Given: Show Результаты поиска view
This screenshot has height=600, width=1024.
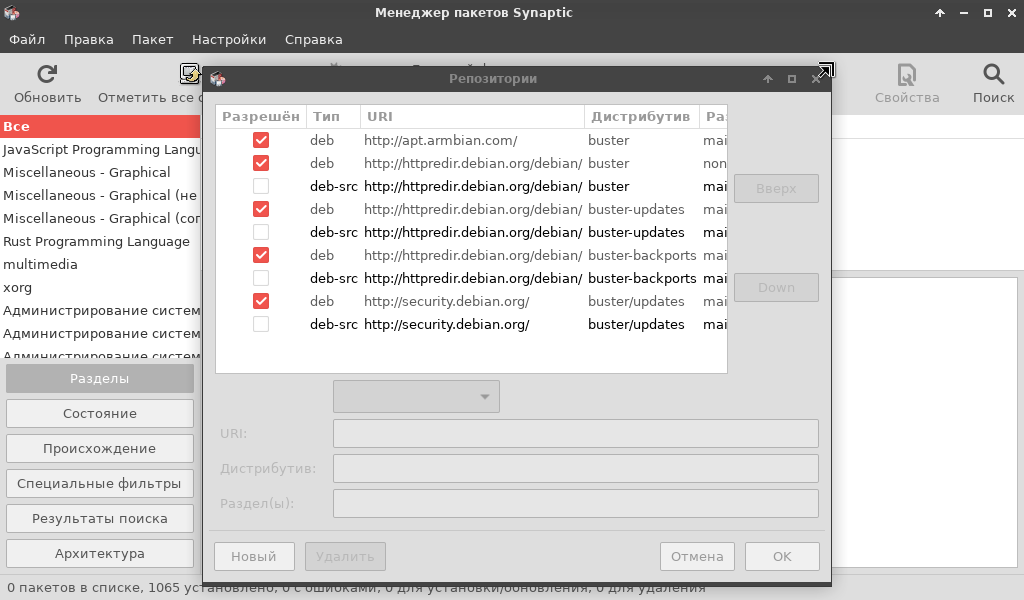Looking at the screenshot, I should coord(100,518).
